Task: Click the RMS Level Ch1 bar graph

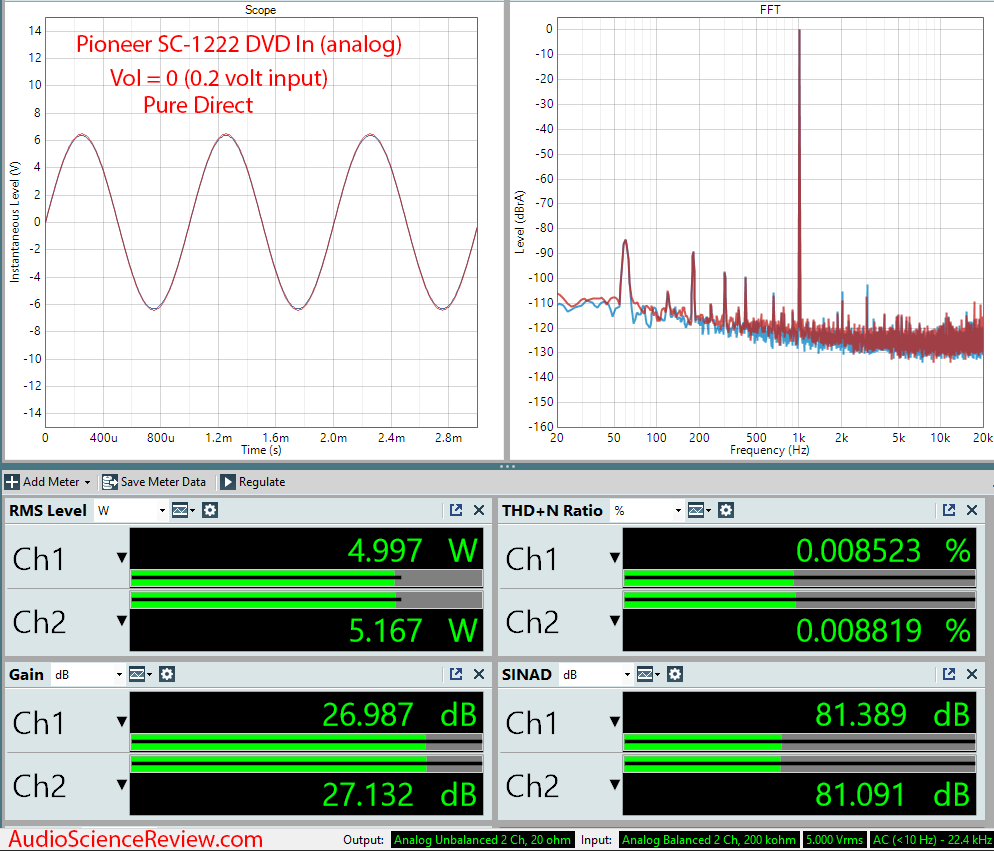Action: pyautogui.click(x=306, y=578)
